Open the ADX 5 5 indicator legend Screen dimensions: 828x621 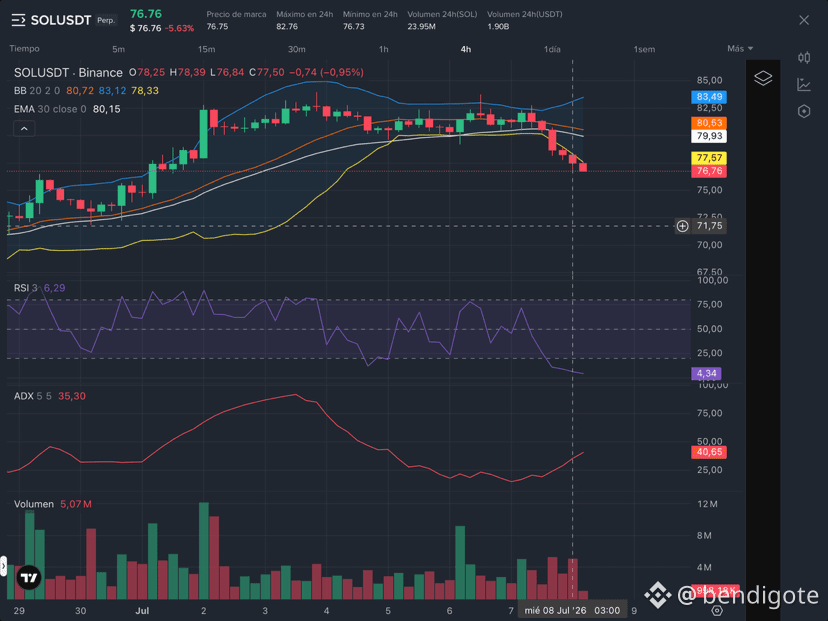click(x=33, y=396)
